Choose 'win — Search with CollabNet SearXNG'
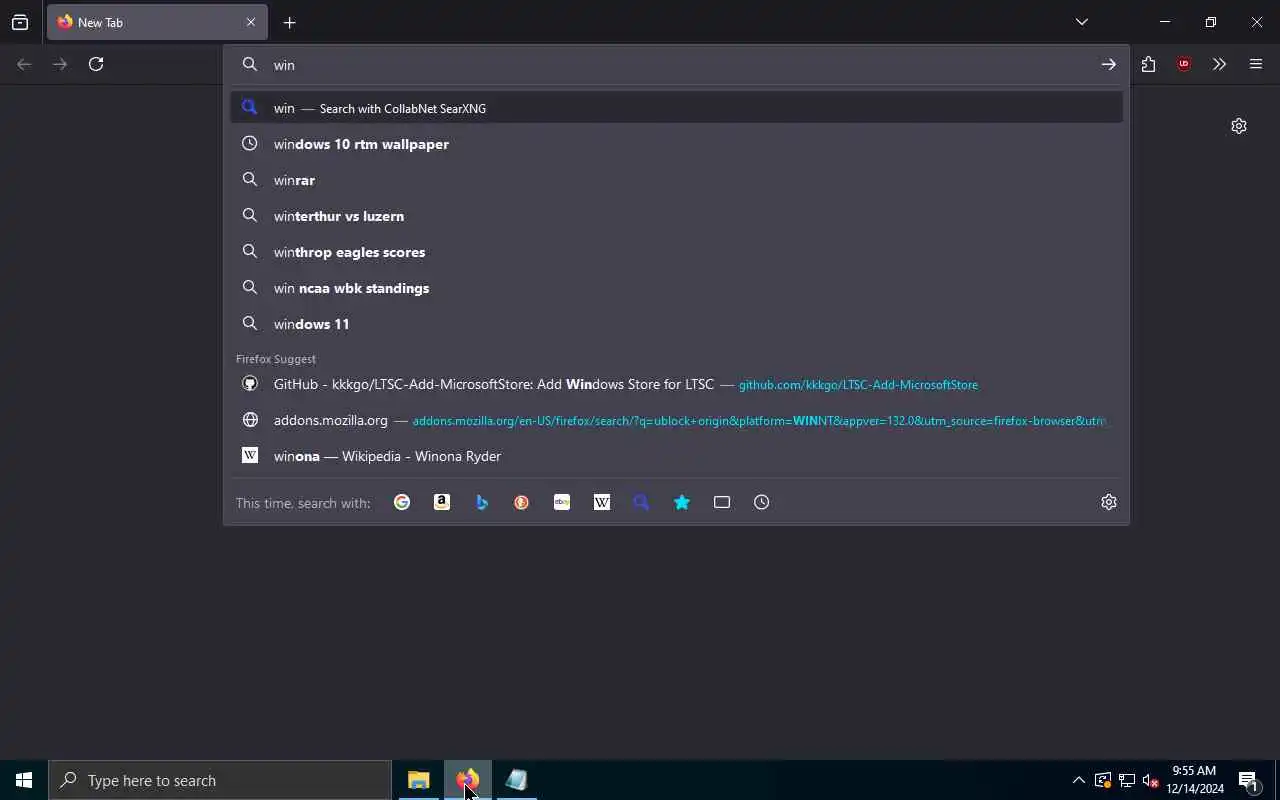This screenshot has width=1280, height=800. coord(676,108)
